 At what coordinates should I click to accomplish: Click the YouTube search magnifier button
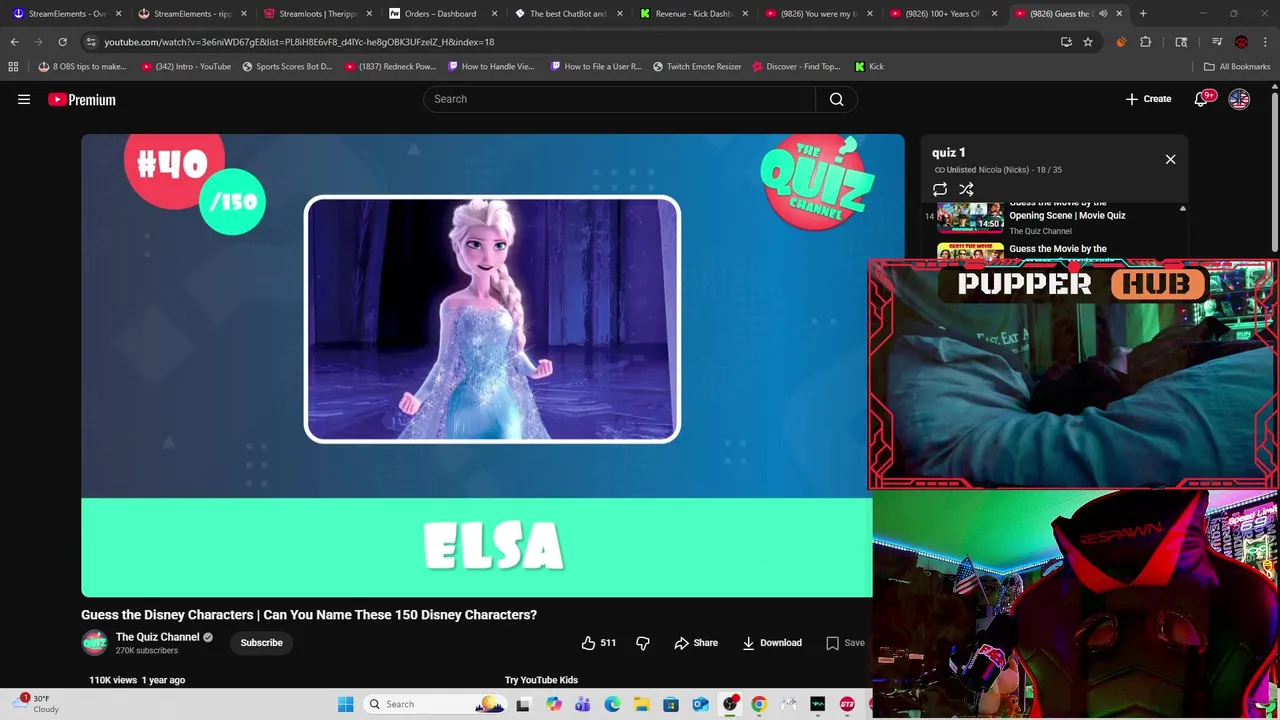[x=836, y=99]
